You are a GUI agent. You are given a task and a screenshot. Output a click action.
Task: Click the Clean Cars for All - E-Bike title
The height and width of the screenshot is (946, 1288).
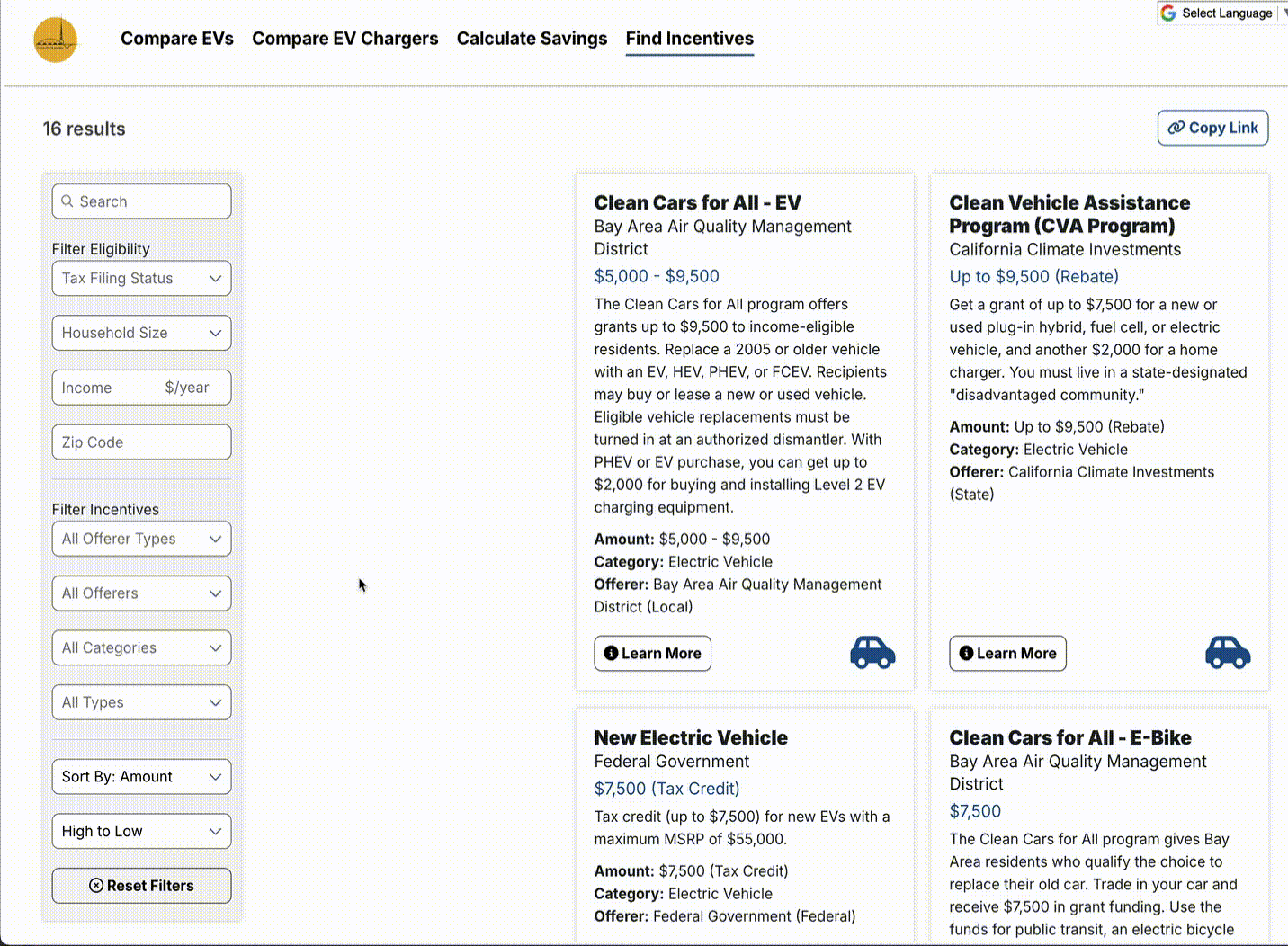point(1070,738)
